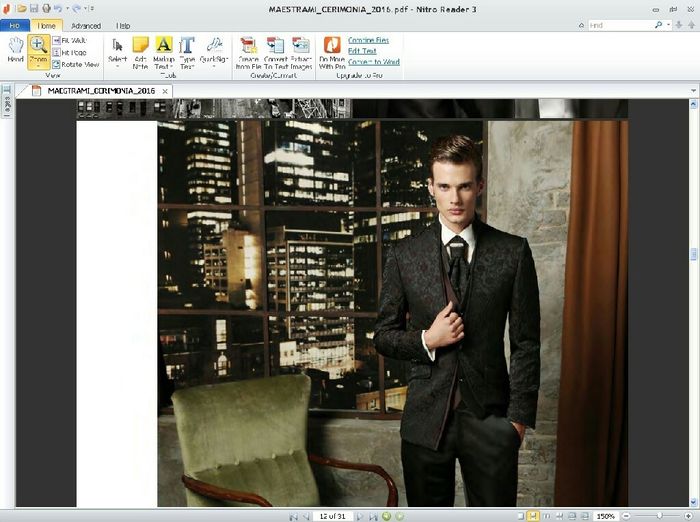Choose the Markup Text tool
700x522 pixels.
click(164, 51)
